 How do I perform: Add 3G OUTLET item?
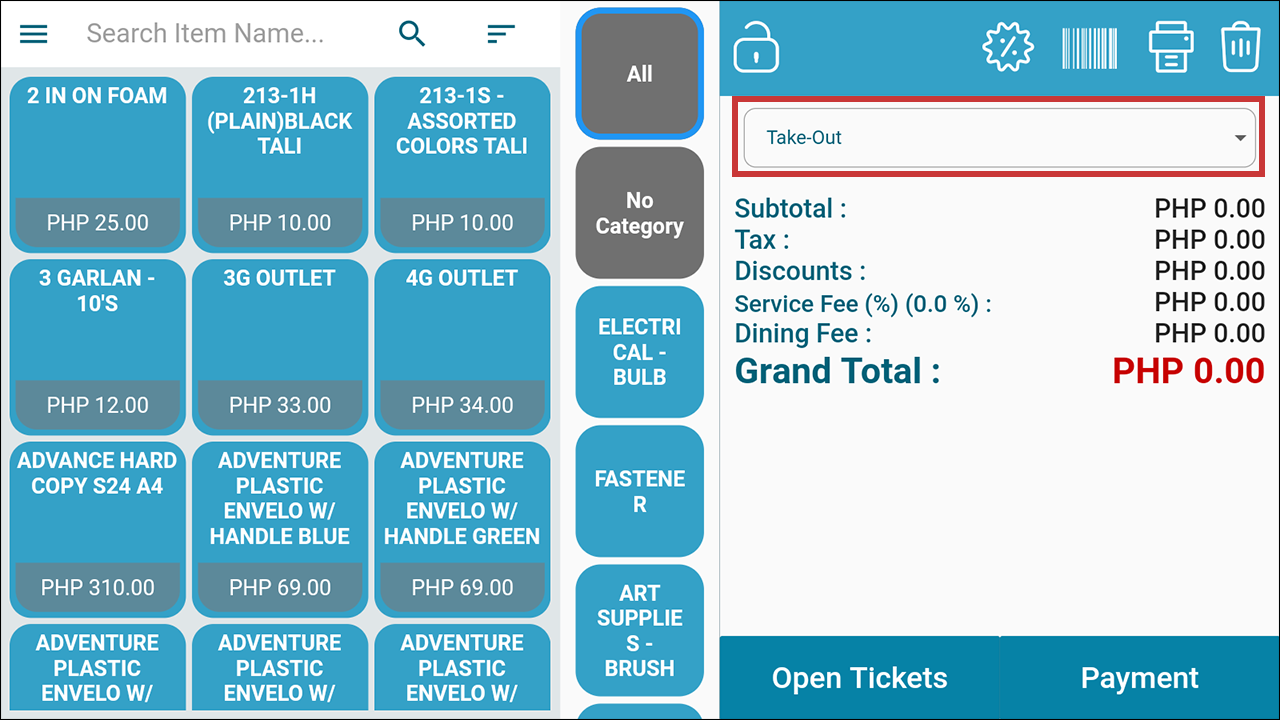280,347
